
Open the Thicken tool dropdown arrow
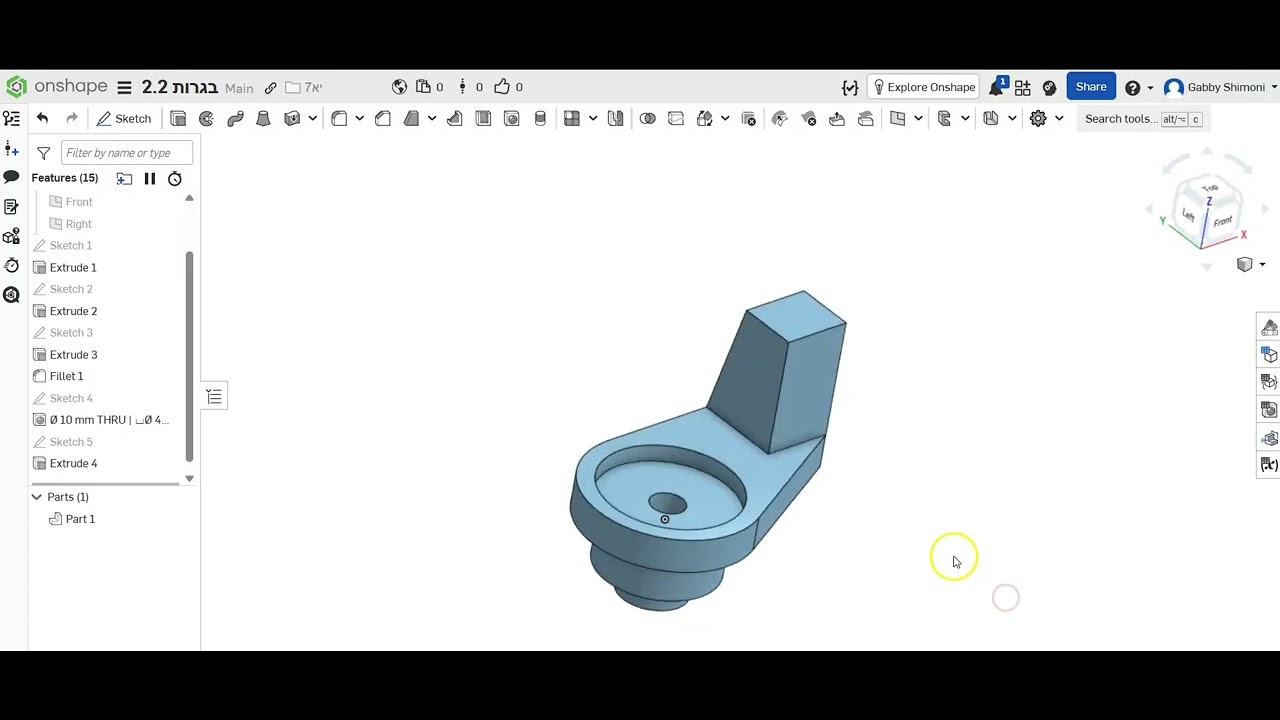pos(312,119)
